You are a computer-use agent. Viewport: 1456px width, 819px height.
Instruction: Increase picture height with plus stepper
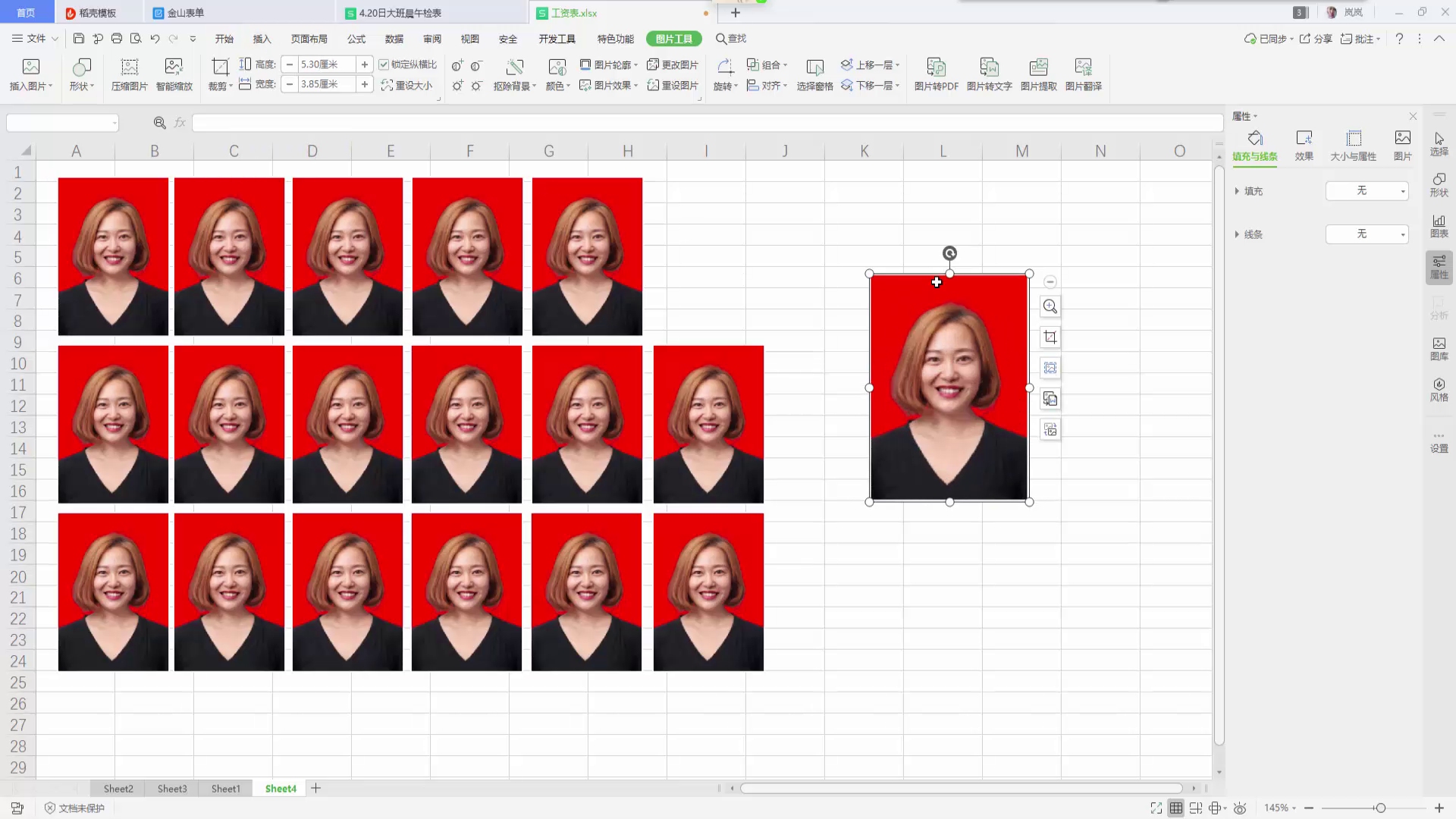click(365, 64)
